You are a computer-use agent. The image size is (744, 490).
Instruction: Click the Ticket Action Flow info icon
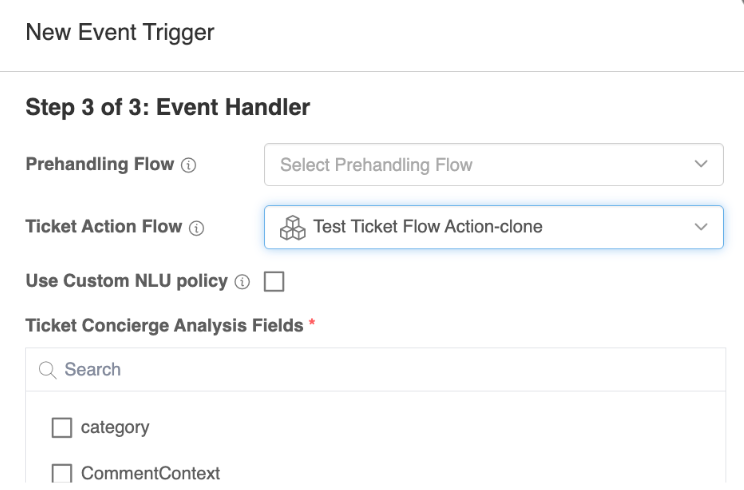196,228
